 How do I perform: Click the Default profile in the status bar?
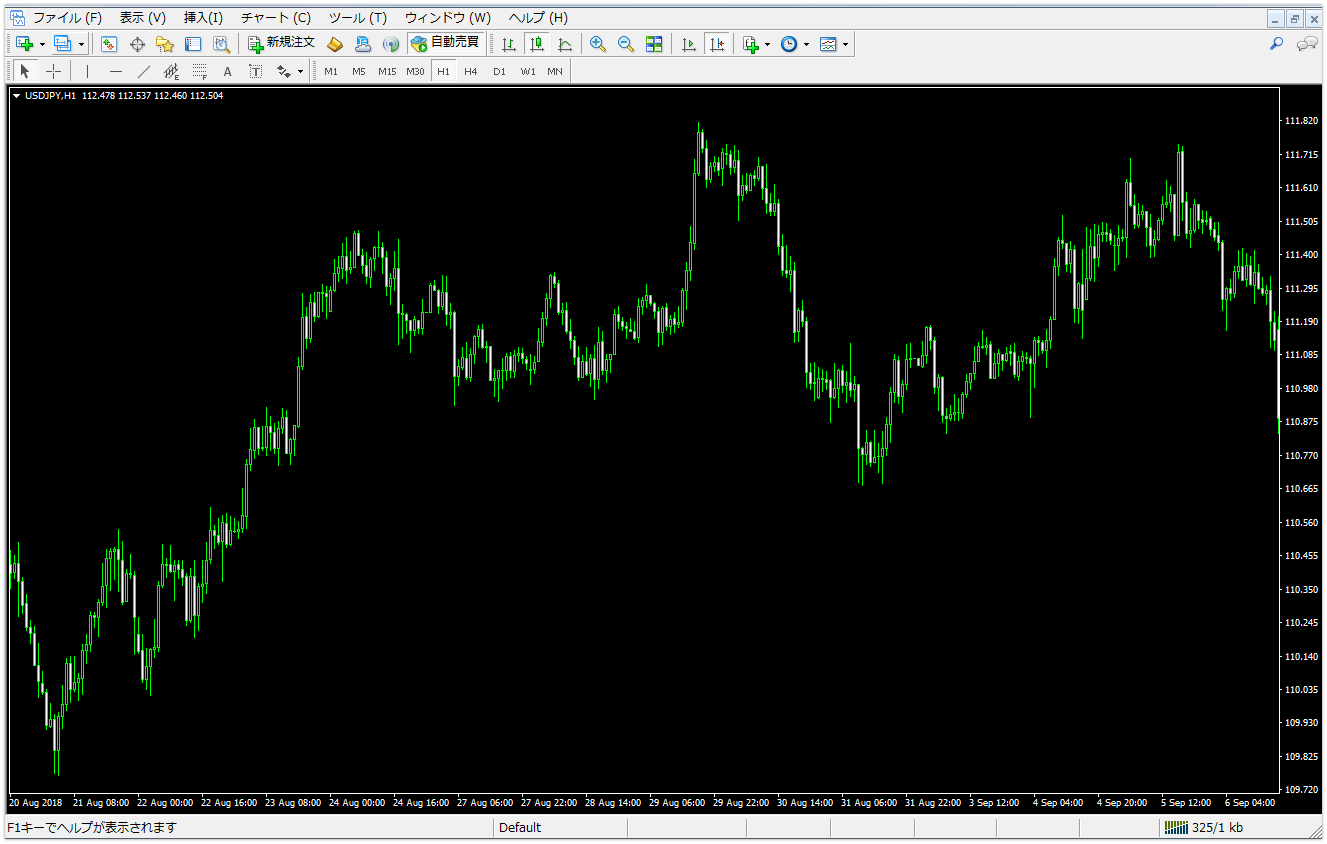pyautogui.click(x=520, y=827)
